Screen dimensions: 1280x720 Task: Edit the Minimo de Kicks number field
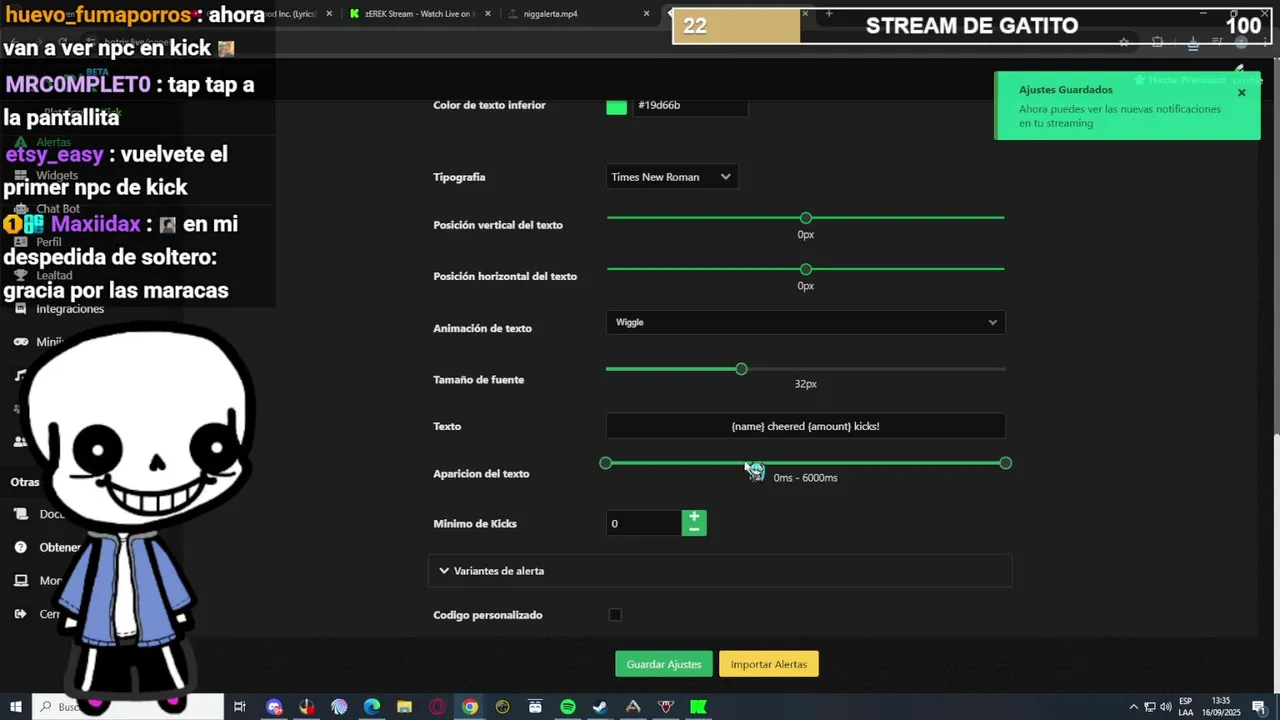(x=643, y=523)
